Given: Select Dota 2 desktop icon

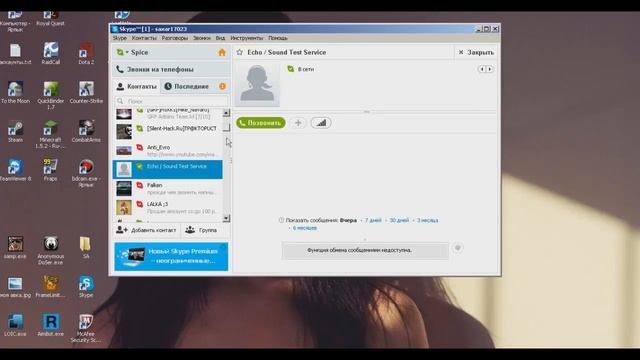Looking at the screenshot, I should pyautogui.click(x=86, y=53).
